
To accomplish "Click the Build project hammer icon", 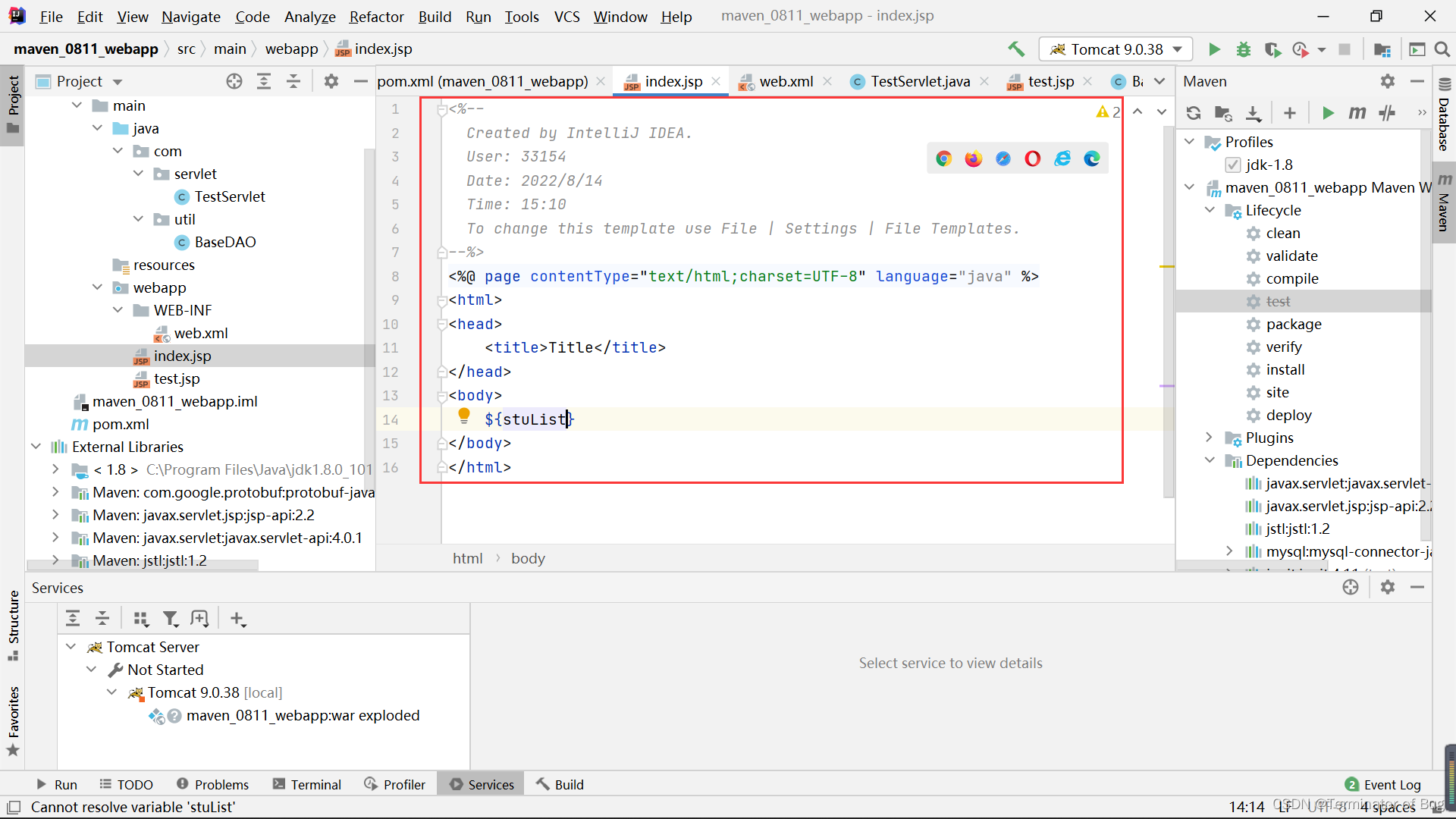I will pos(1015,49).
